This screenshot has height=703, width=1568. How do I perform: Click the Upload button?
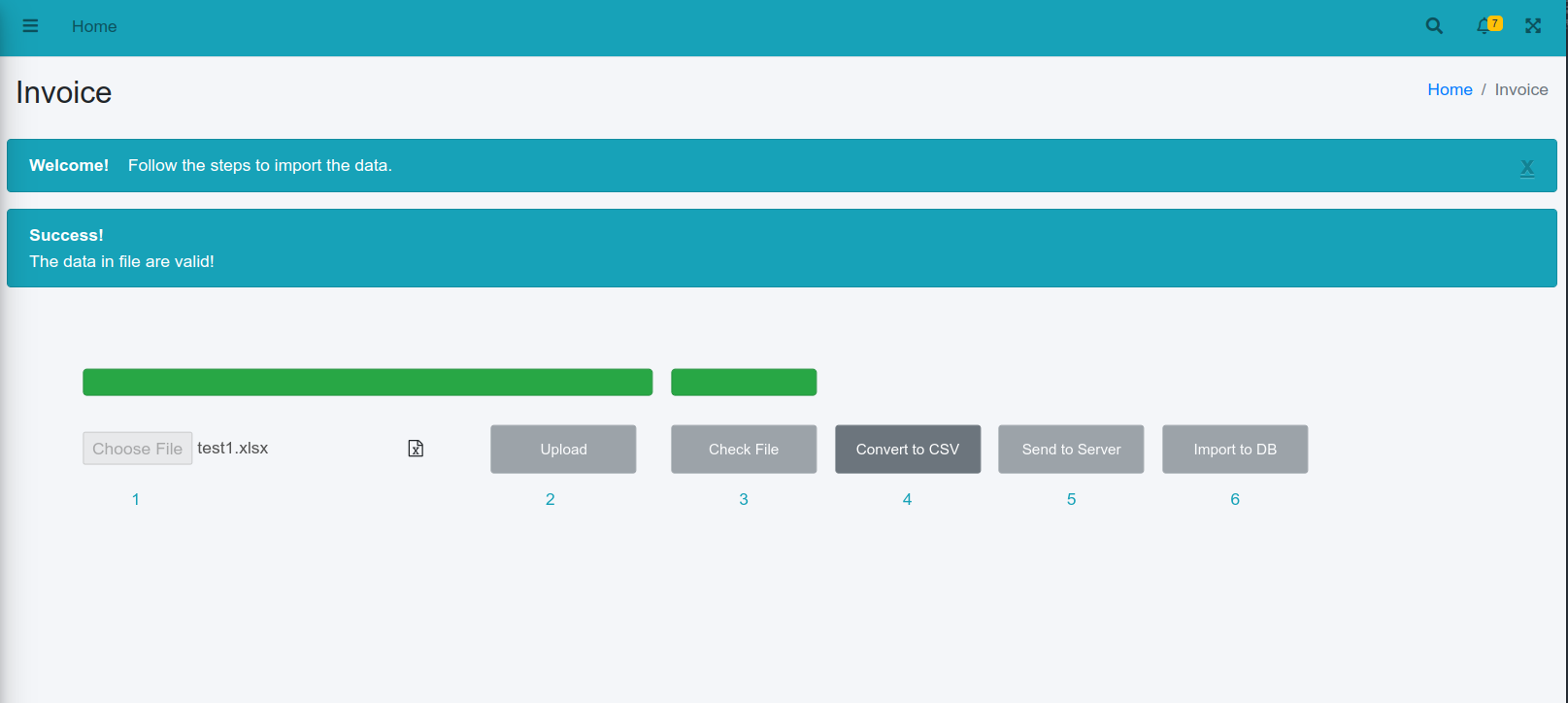[x=563, y=450]
